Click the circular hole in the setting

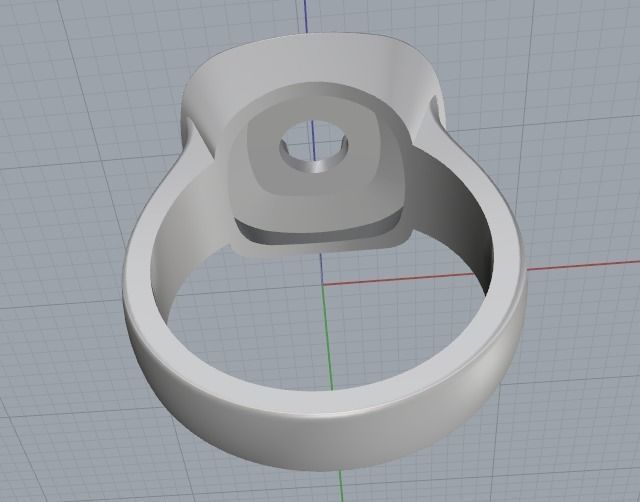[x=314, y=146]
